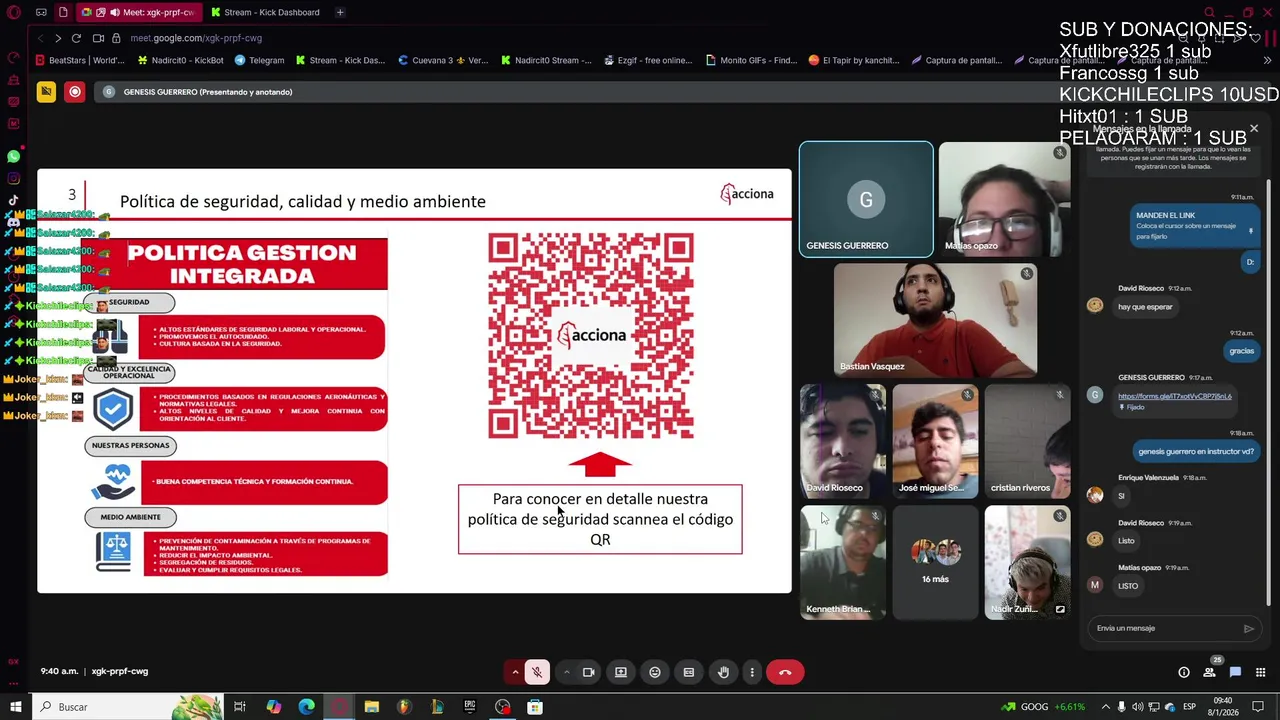Open Instagram in Opera sidebar

(14, 179)
